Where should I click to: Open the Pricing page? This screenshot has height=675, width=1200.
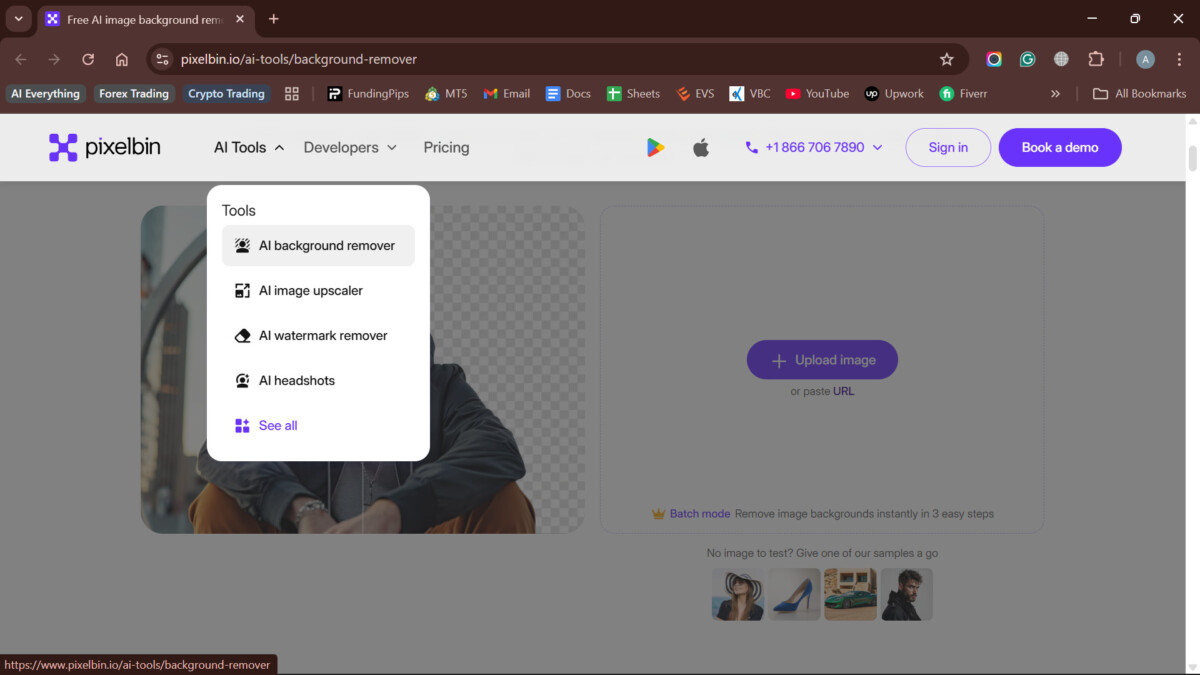pyautogui.click(x=446, y=147)
